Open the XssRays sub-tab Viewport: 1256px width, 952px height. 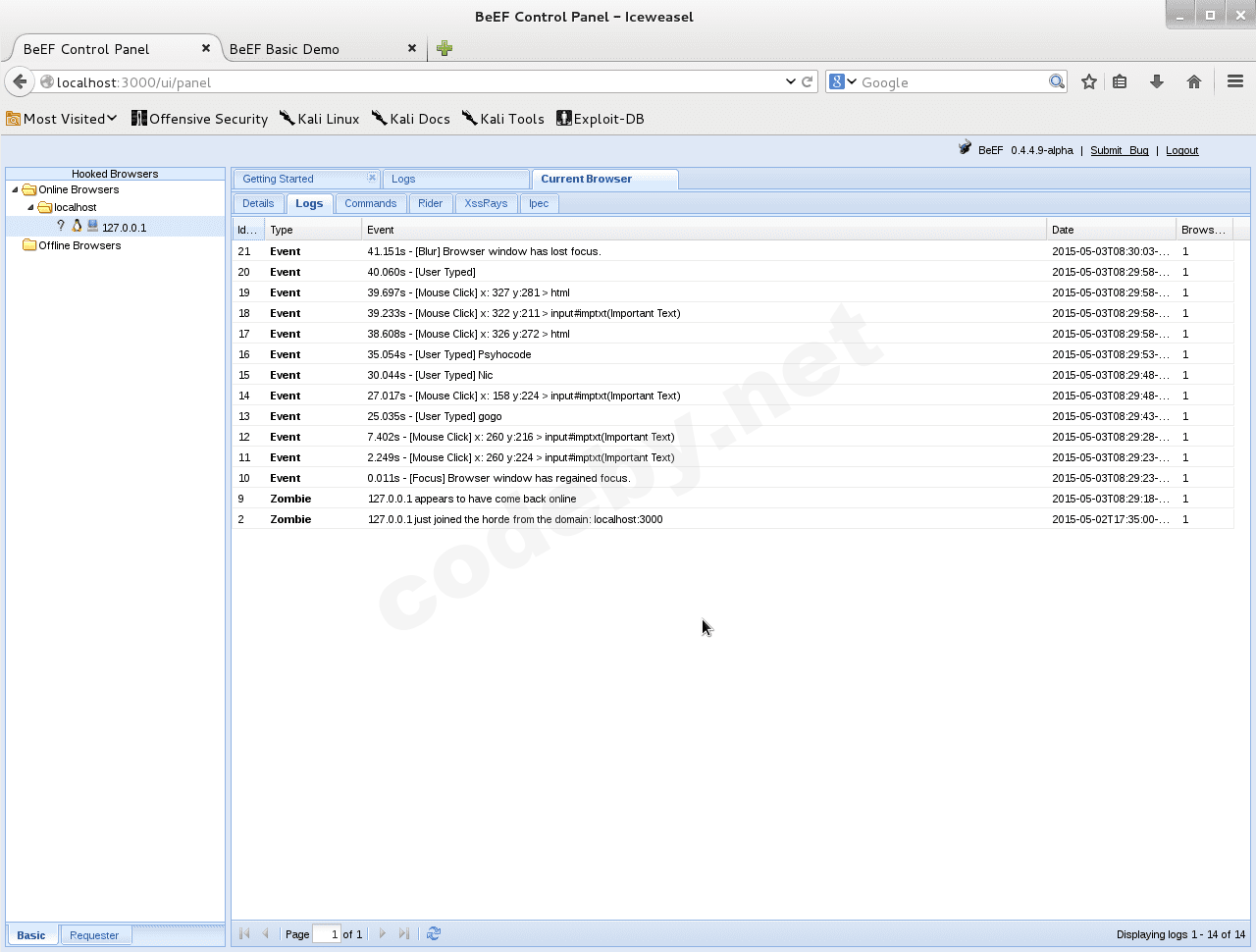pos(487,203)
